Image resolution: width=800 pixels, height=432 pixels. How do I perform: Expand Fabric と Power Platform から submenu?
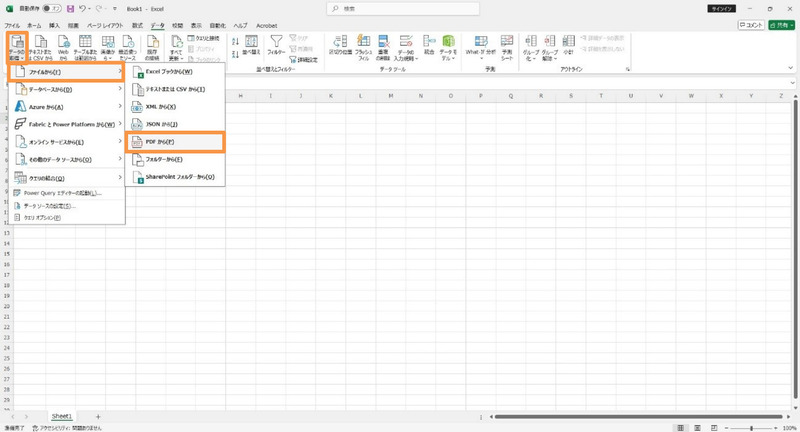pos(66,124)
